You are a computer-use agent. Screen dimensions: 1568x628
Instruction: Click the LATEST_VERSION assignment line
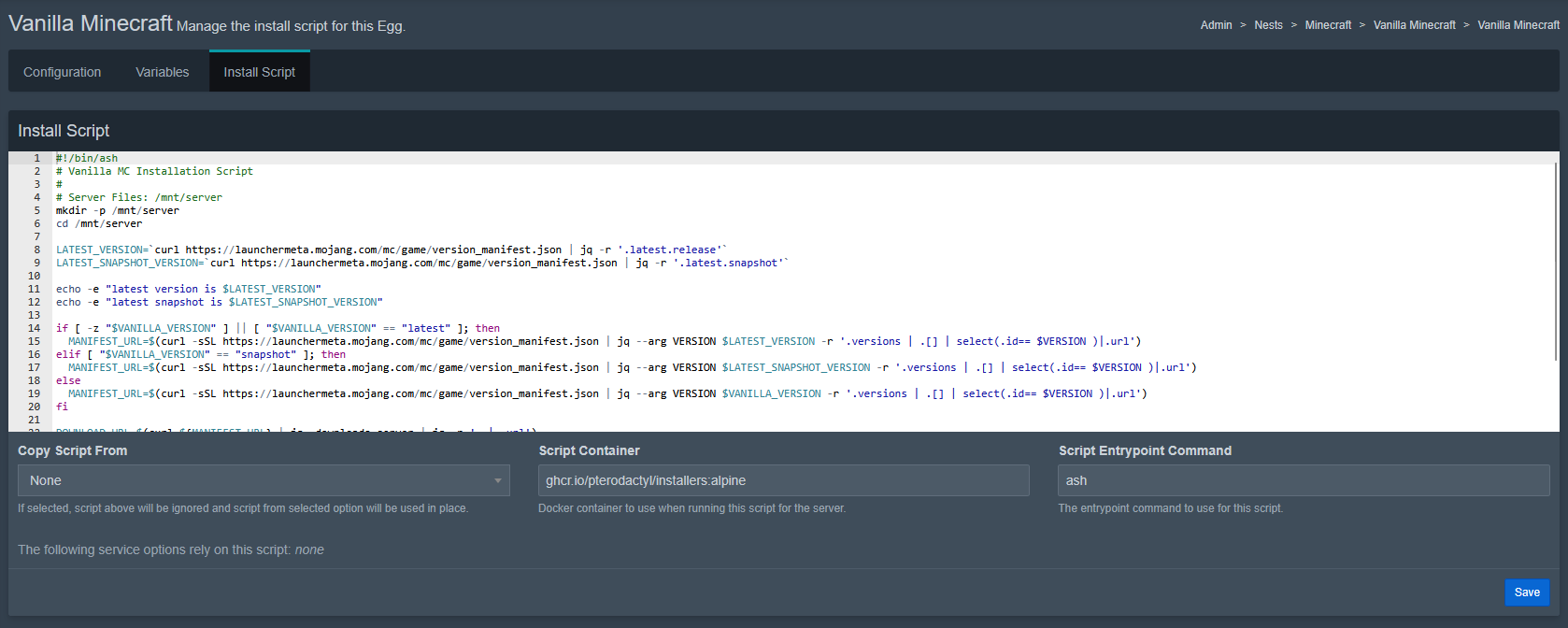(x=392, y=250)
